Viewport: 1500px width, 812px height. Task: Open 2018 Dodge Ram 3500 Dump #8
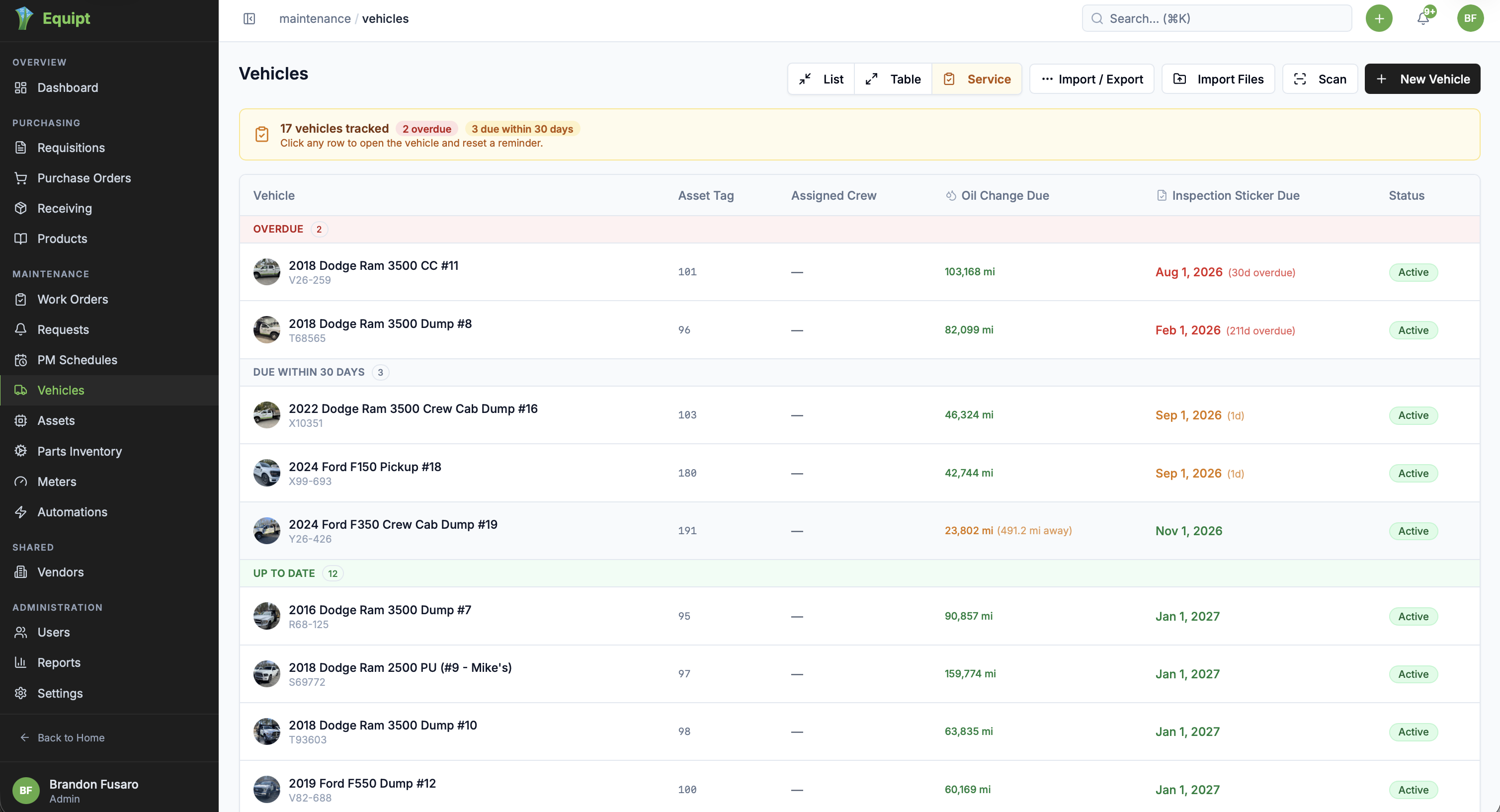pyautogui.click(x=859, y=330)
